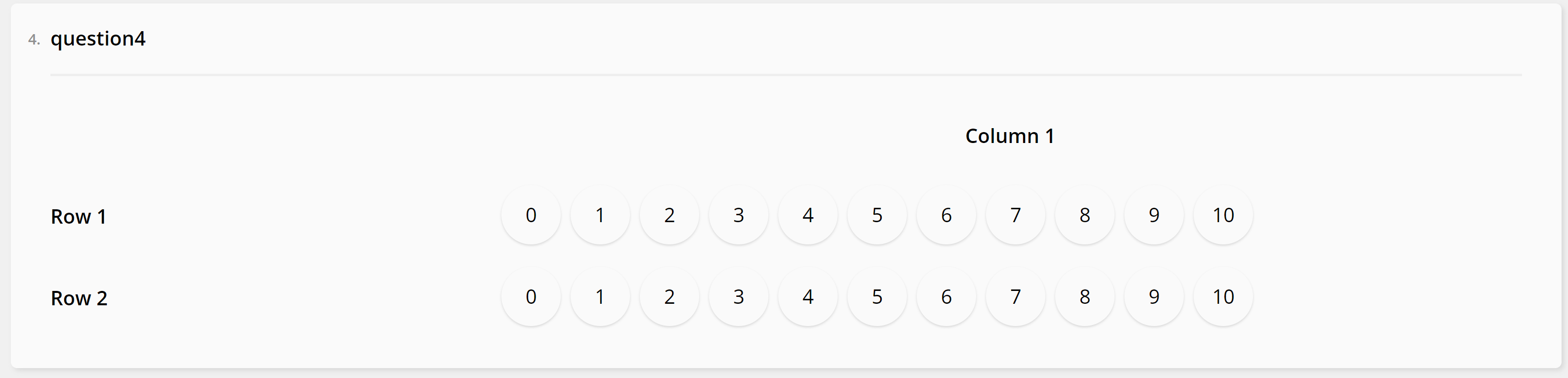
Task: Select rating 6 in Row 2
Action: [946, 296]
